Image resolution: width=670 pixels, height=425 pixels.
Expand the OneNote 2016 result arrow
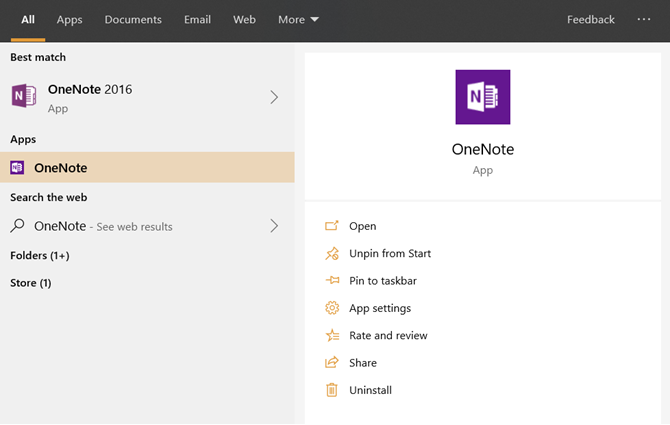pyautogui.click(x=274, y=97)
